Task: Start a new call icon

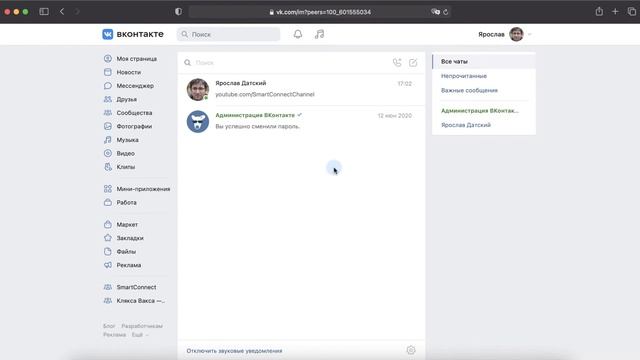Action: click(x=397, y=62)
